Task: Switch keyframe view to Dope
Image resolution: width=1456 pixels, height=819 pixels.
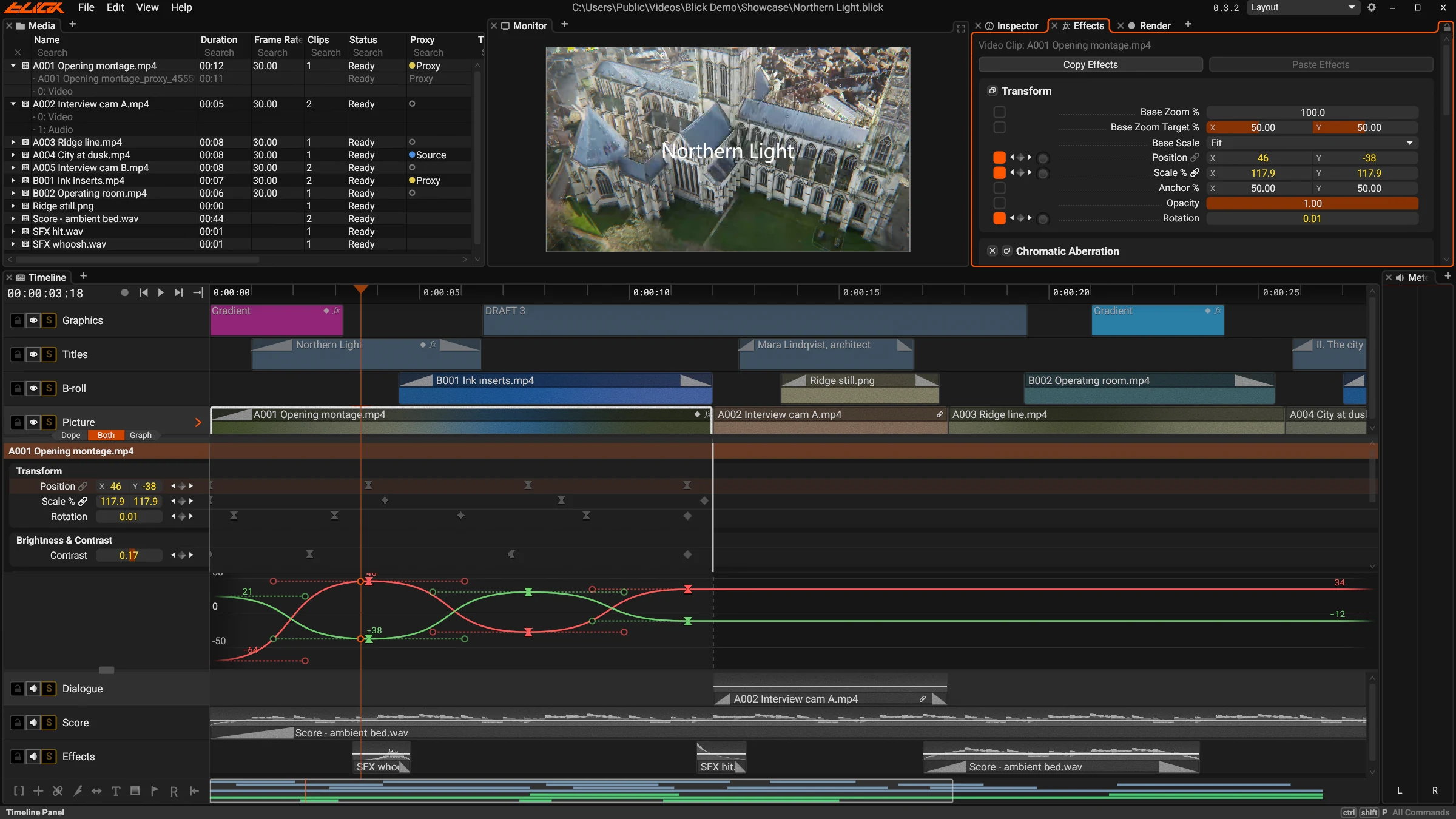Action: click(70, 435)
